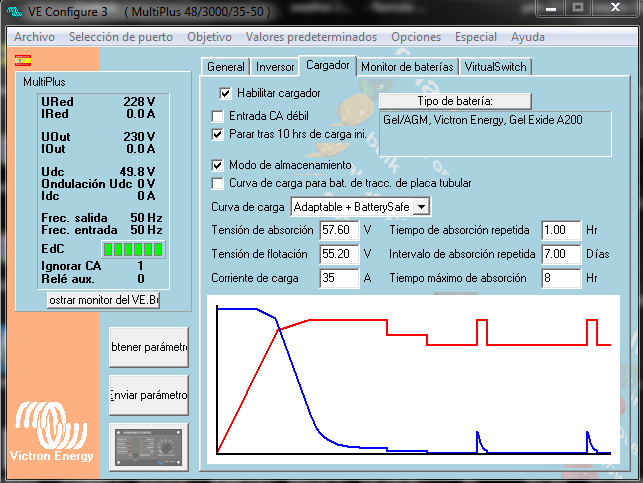Switch to the General tab

226,67
